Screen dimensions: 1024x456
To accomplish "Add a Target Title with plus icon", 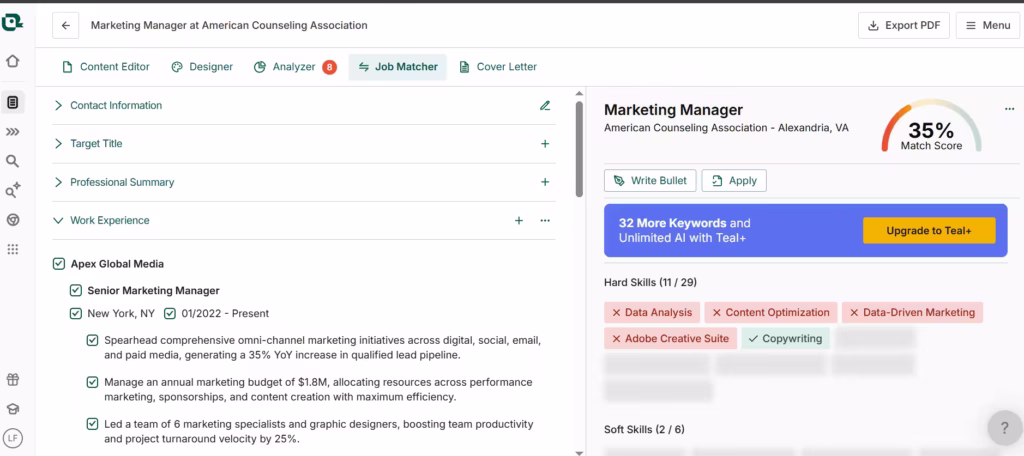I will pyautogui.click(x=545, y=144).
